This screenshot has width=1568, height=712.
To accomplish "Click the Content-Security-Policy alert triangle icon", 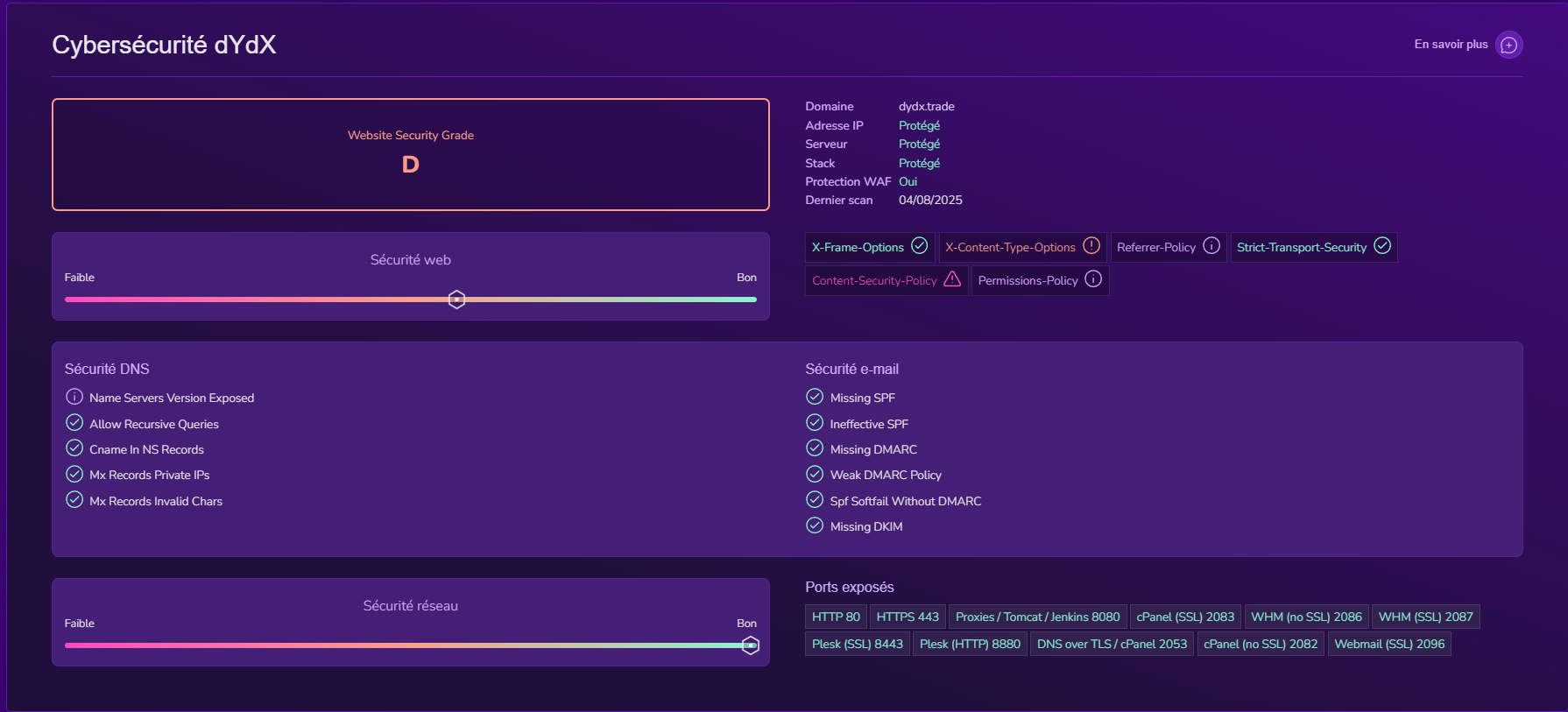I will (952, 279).
